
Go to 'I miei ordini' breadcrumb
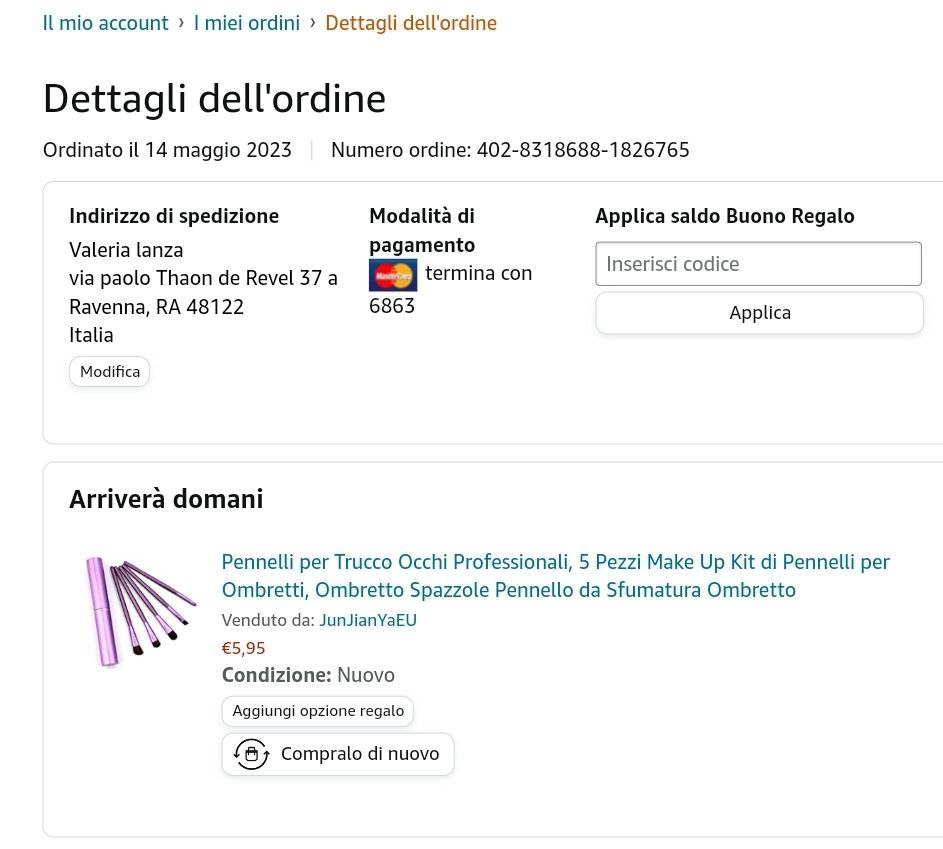247,23
